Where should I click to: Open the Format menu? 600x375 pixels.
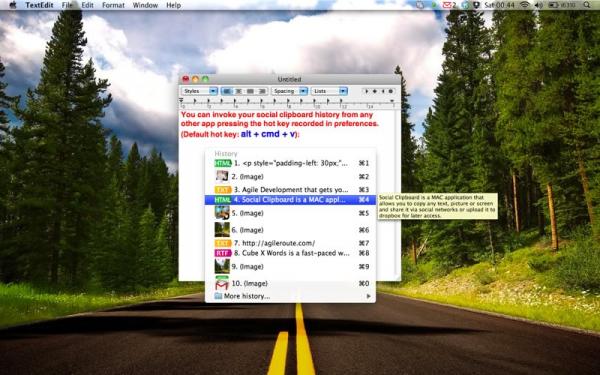(113, 5)
